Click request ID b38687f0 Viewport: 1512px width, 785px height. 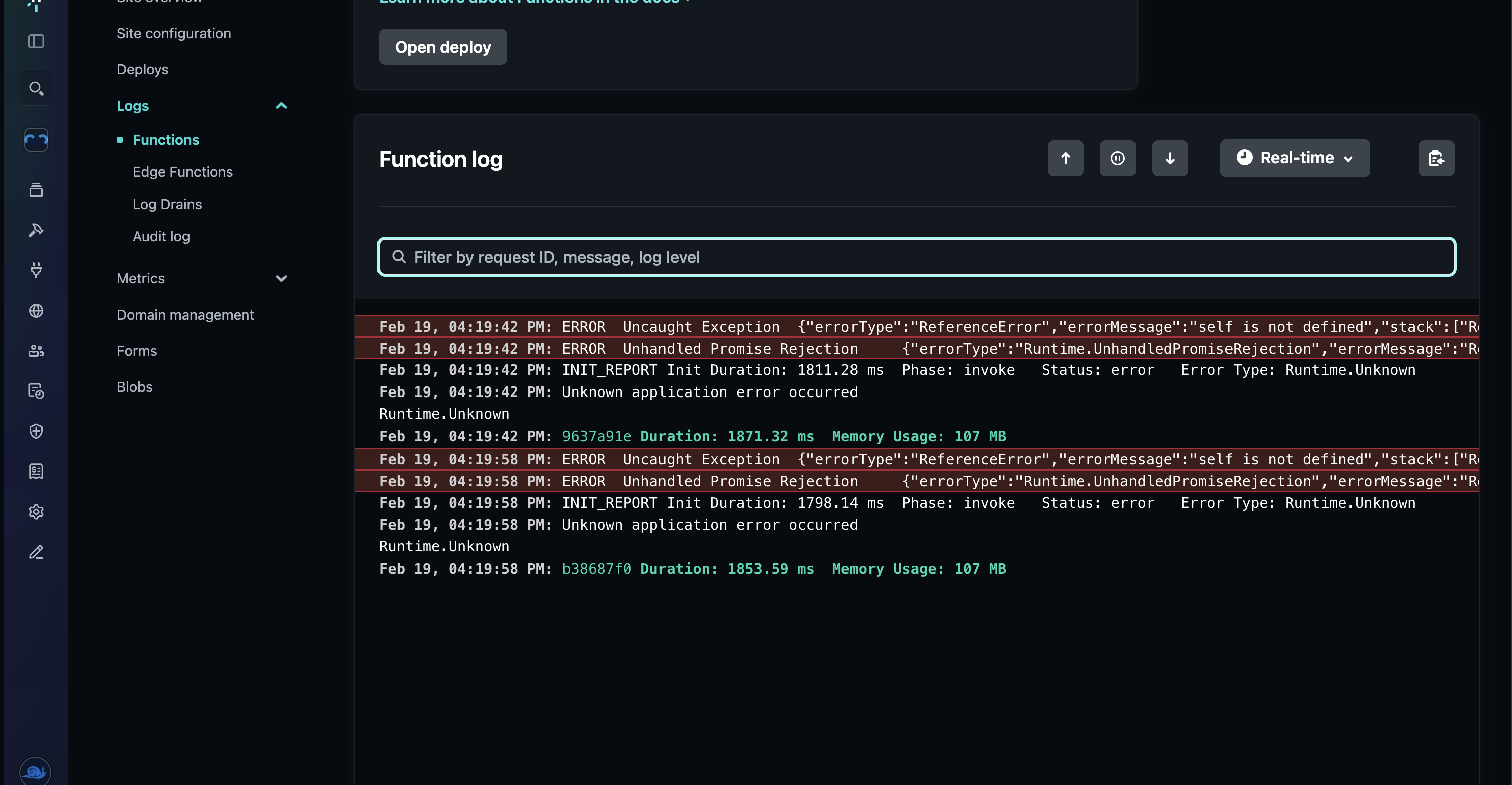click(596, 569)
